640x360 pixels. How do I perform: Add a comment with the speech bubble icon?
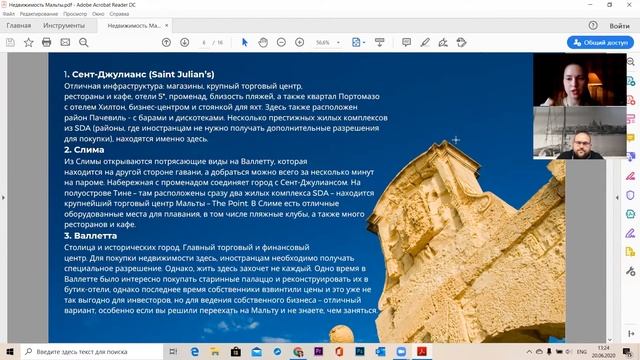[406, 42]
